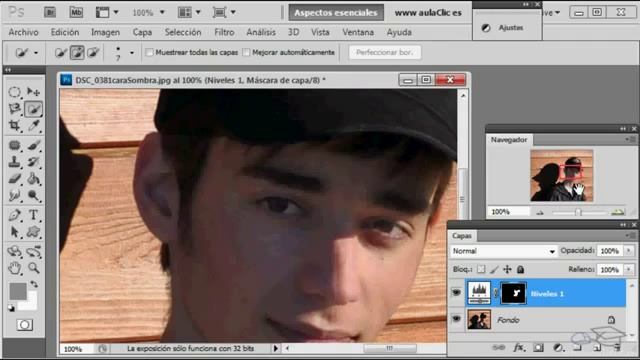Launch Mini Bridge from the application bar

(x=76, y=13)
